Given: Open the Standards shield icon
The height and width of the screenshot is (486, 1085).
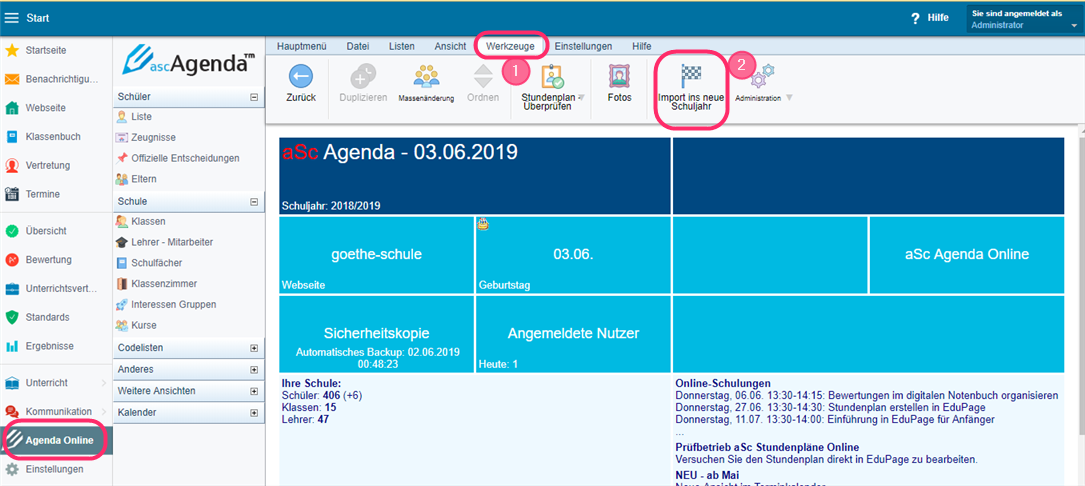Looking at the screenshot, I should coord(12,317).
